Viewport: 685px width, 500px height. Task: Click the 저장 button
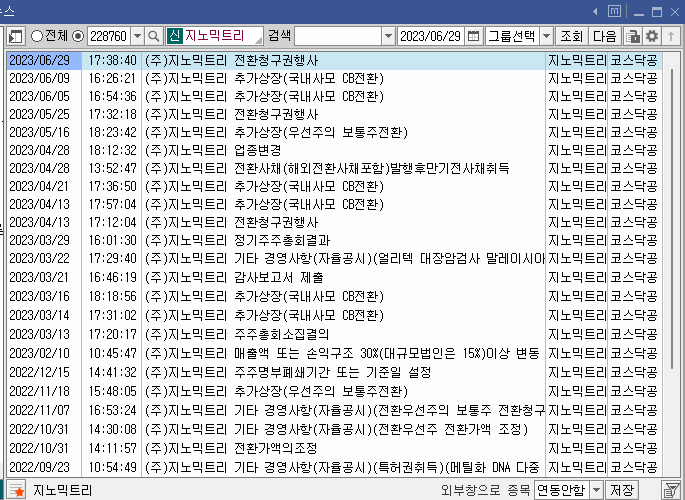(x=621, y=490)
